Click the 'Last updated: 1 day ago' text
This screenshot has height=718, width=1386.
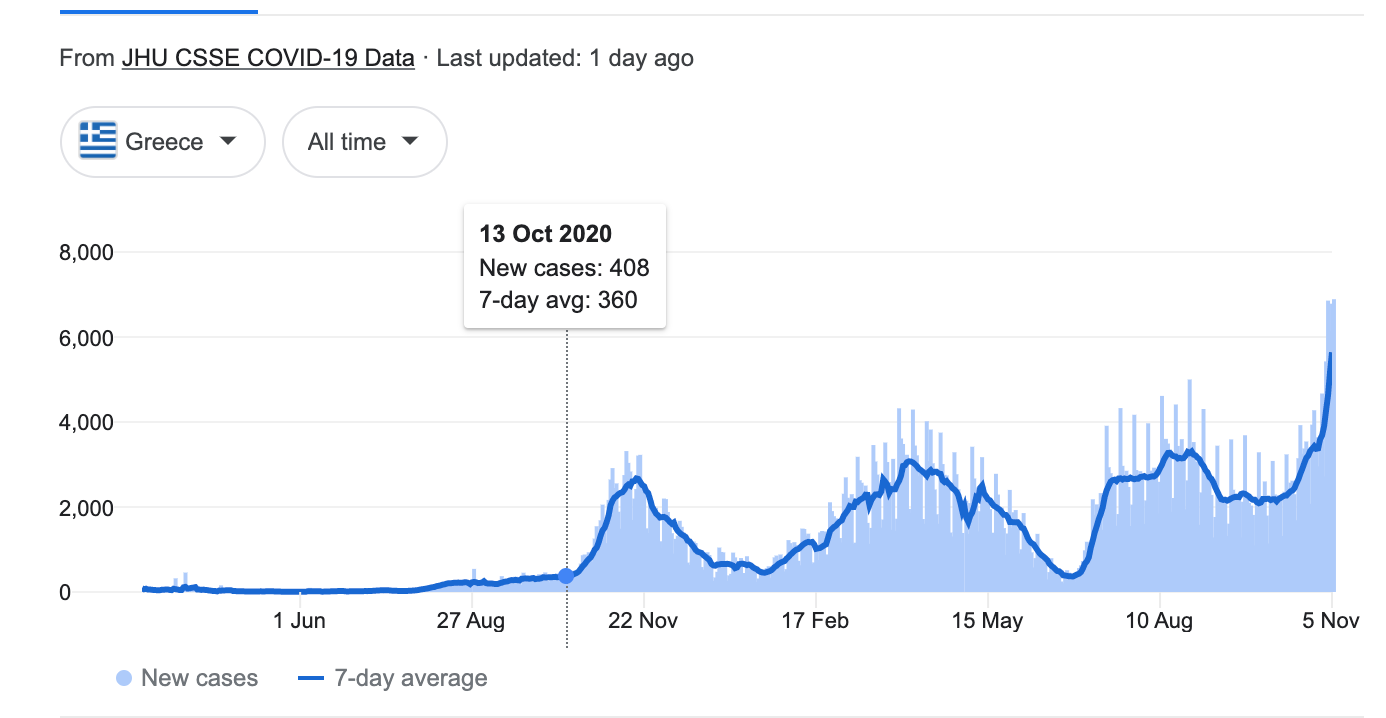565,58
